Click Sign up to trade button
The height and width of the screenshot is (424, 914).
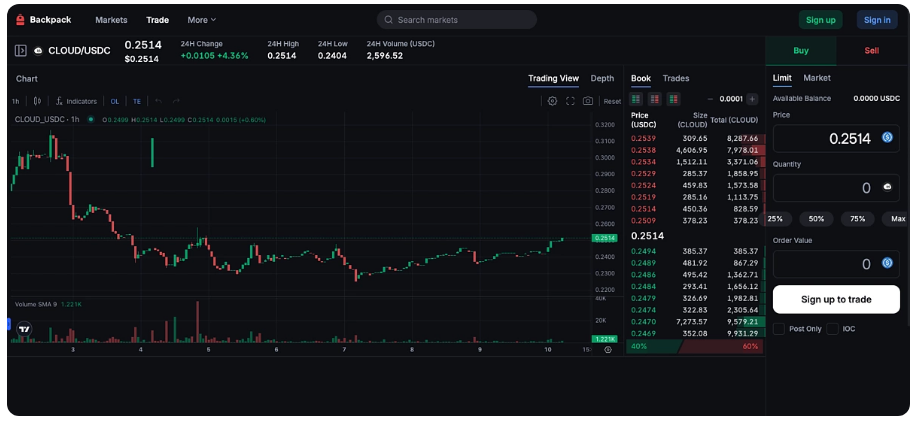[836, 299]
